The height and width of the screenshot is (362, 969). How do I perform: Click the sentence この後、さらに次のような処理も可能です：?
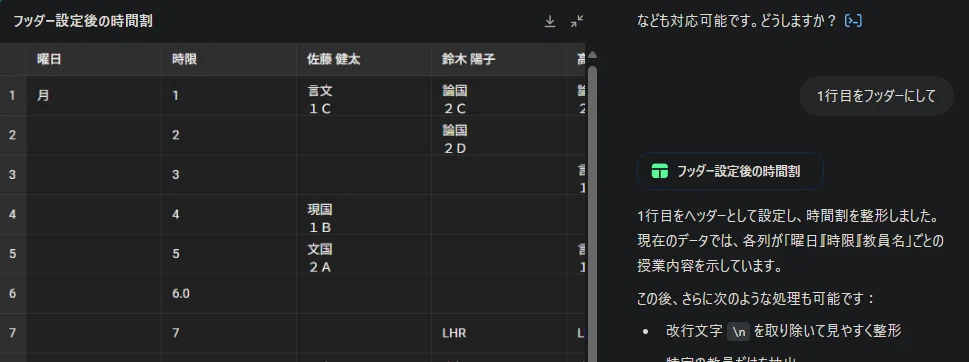coord(756,299)
